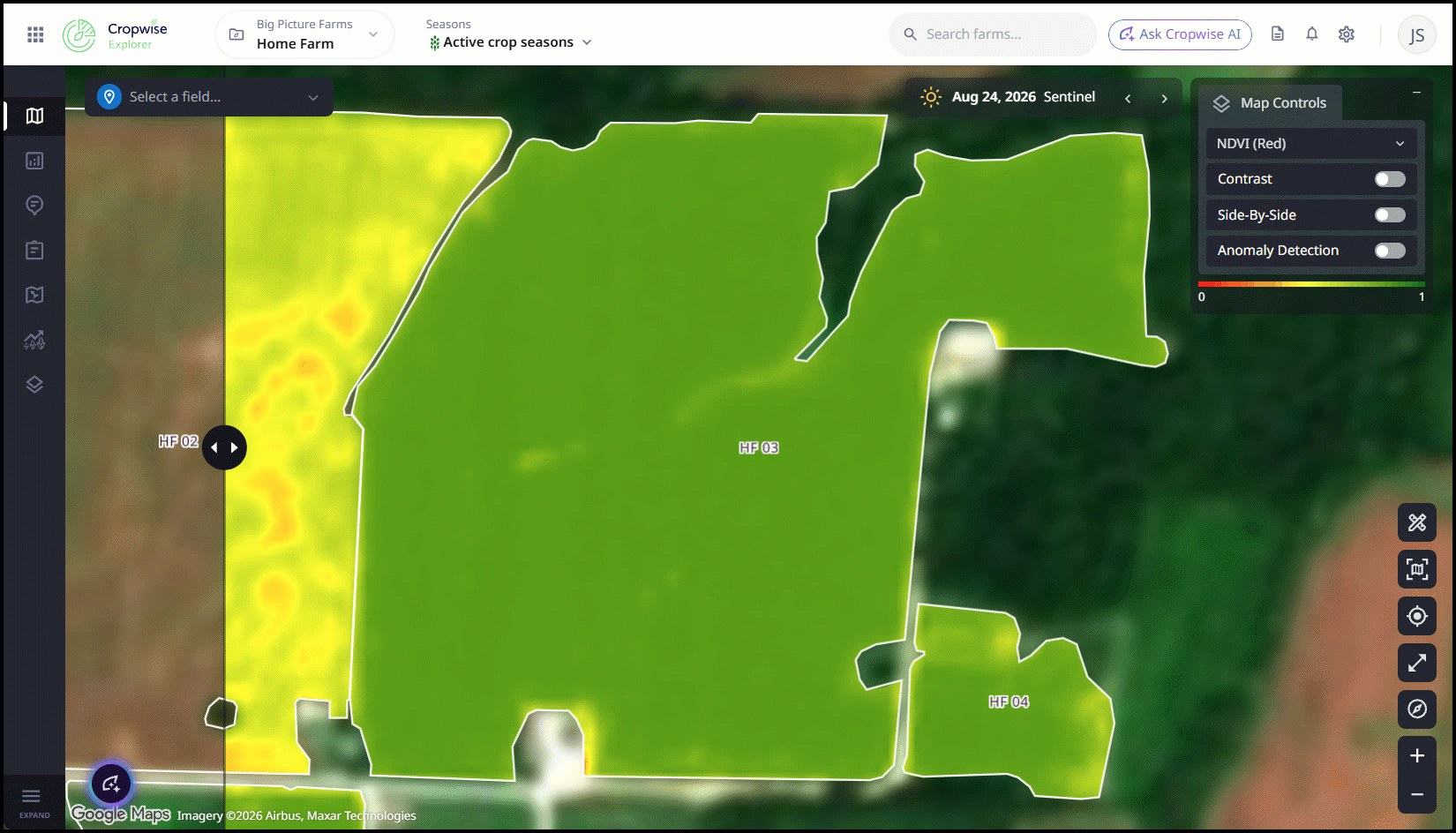Zoom out on the map

coord(1417,794)
